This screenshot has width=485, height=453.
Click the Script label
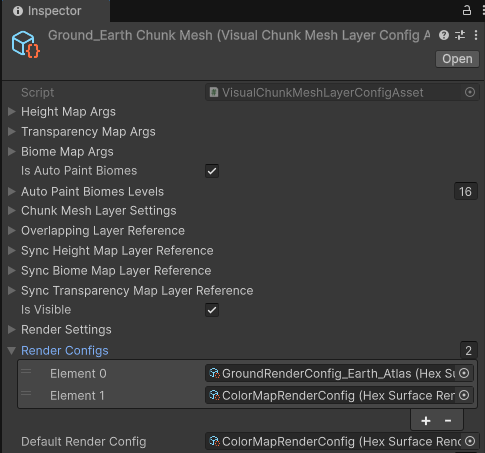click(x=37, y=92)
